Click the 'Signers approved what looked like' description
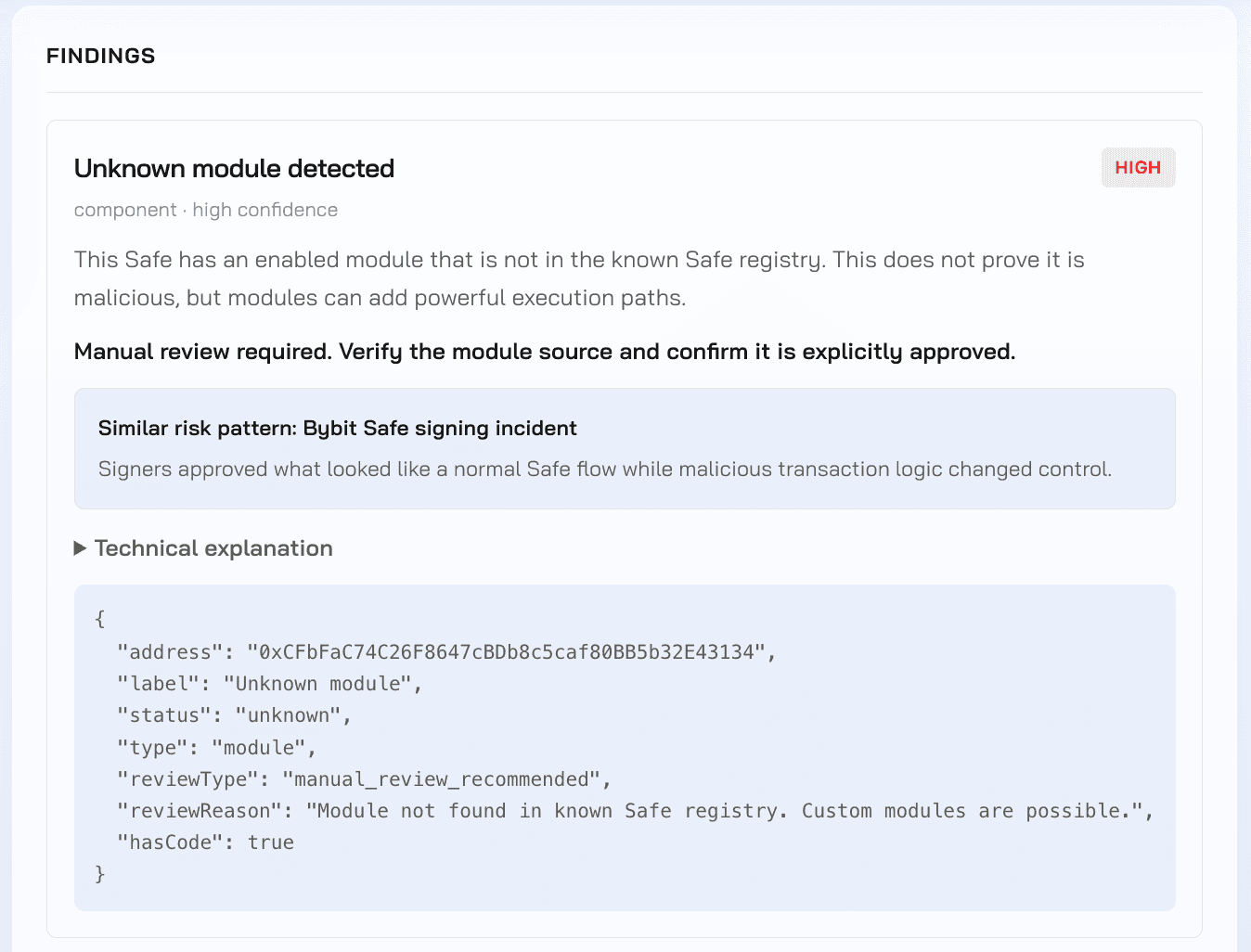 605,469
